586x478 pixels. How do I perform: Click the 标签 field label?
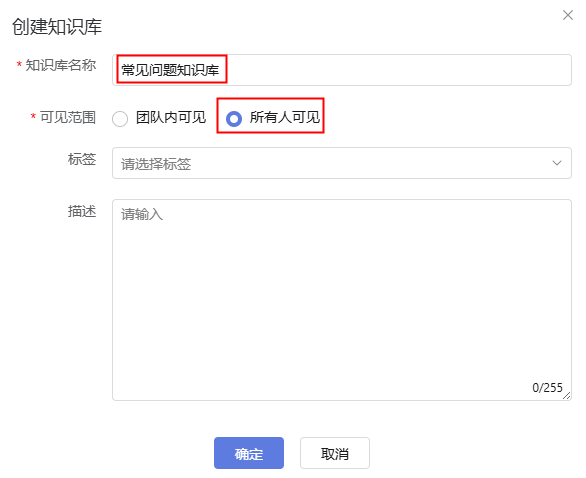point(82,159)
